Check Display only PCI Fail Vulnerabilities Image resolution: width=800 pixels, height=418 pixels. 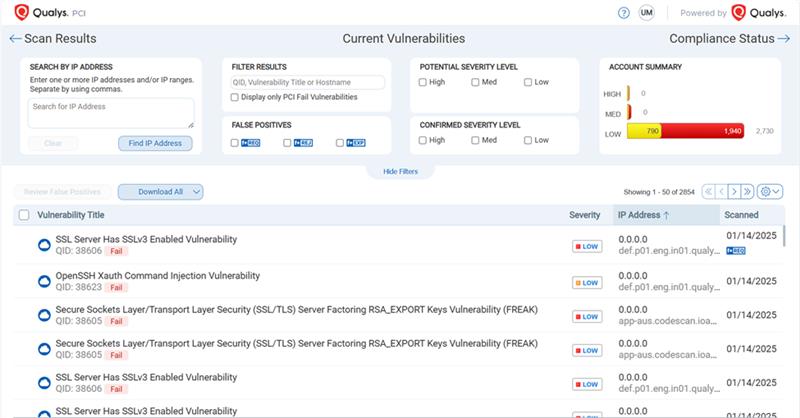coord(235,97)
